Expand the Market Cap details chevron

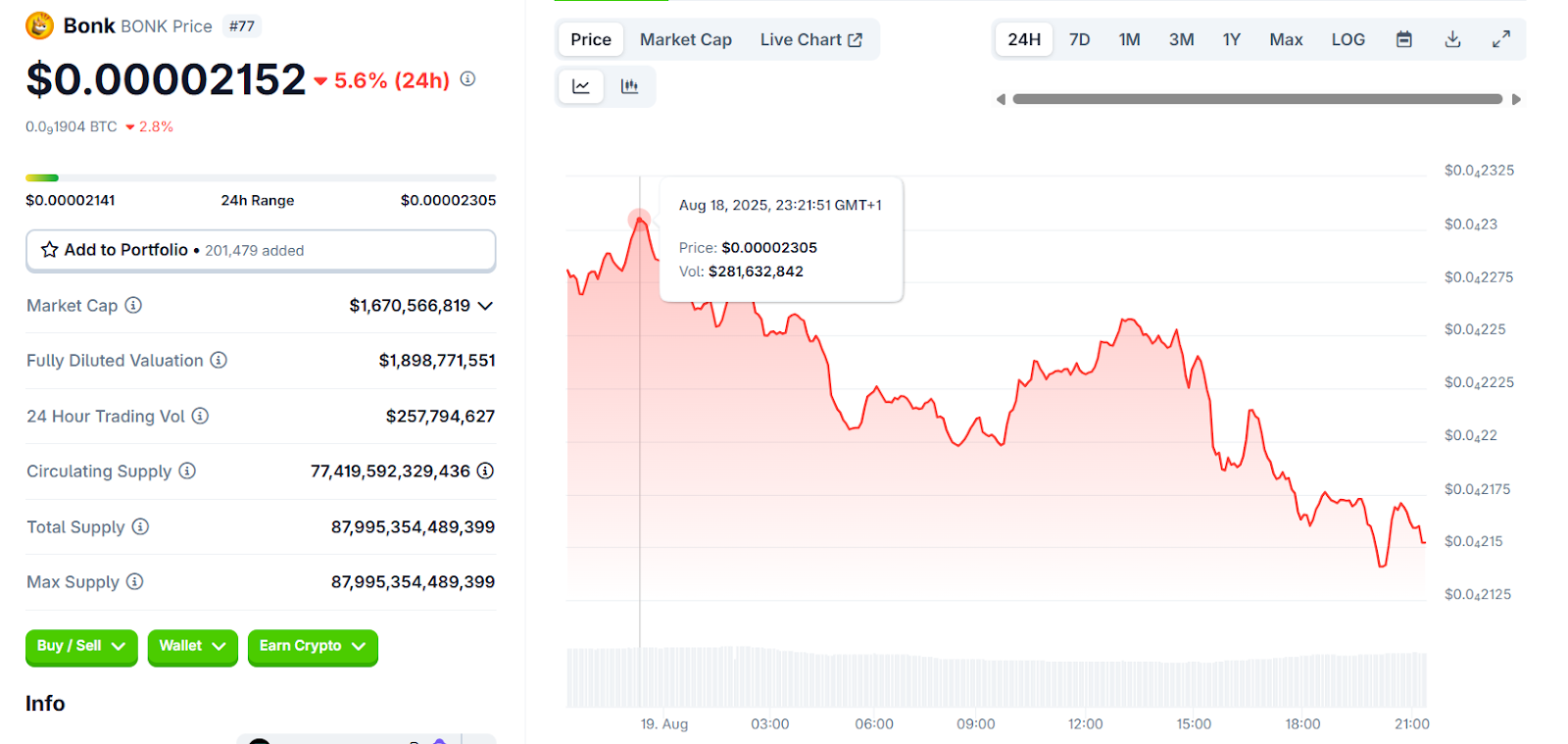[x=485, y=306]
